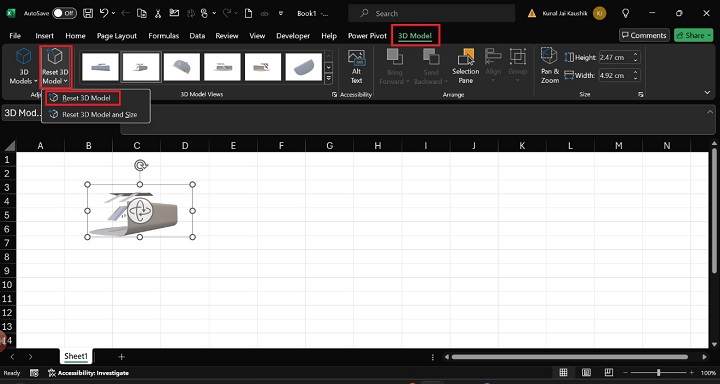720x384 pixels.
Task: Click the lightbulb icon in title bar
Action: 625,13
